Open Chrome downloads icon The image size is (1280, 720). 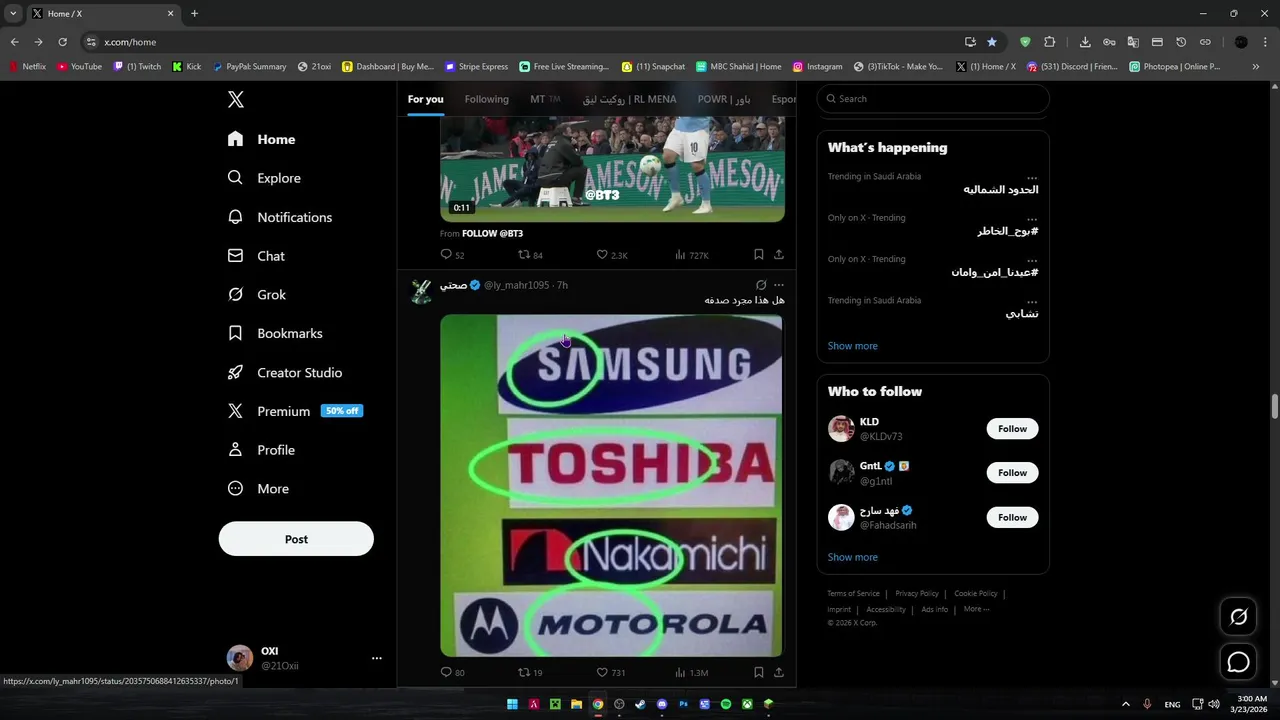tap(1085, 42)
